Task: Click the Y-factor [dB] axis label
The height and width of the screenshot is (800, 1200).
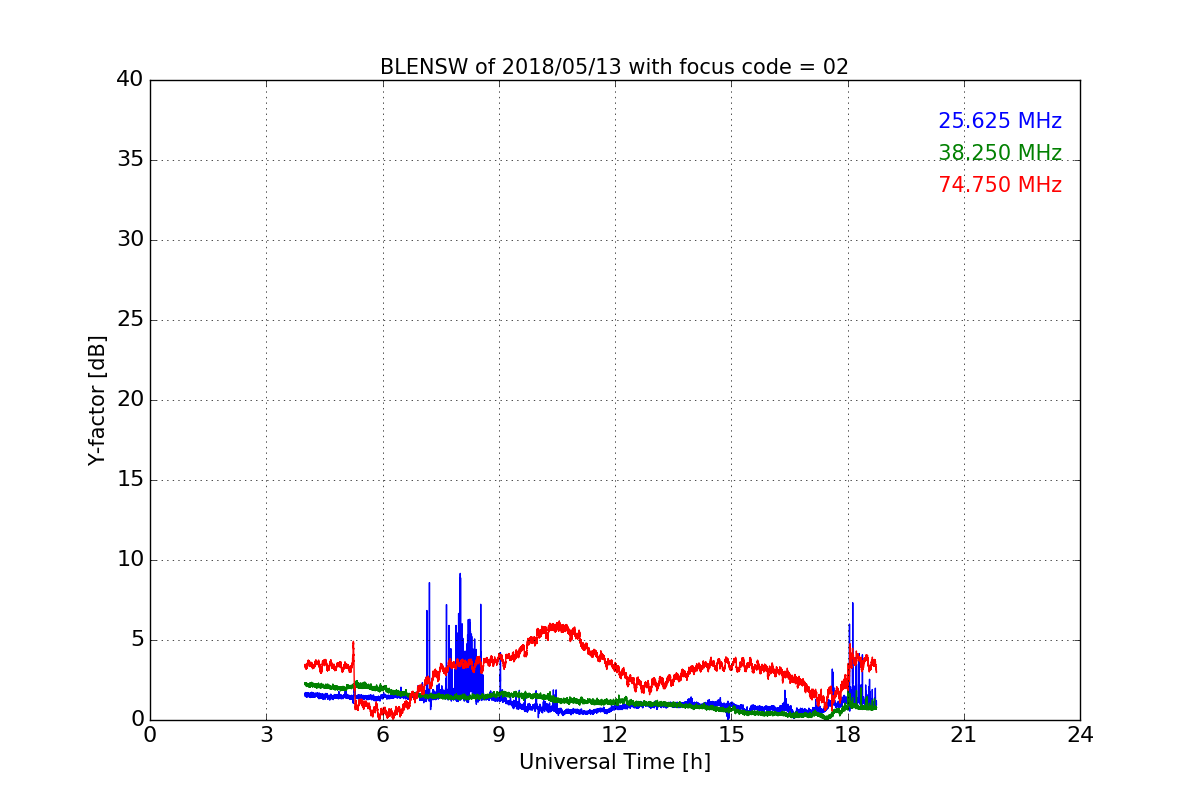Action: pyautogui.click(x=97, y=400)
